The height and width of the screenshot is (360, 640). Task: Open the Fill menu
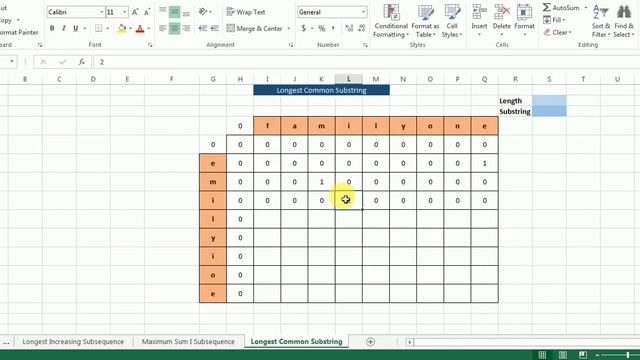[555, 20]
